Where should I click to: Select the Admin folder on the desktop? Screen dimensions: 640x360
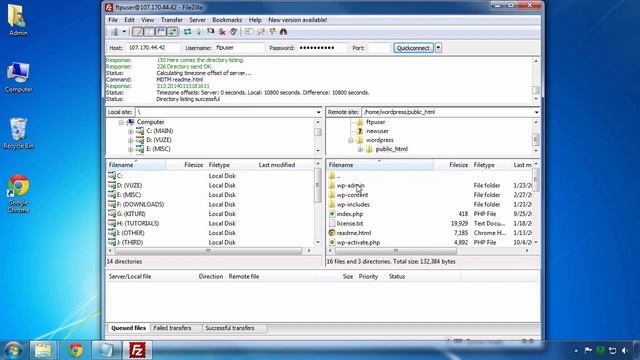pos(18,20)
